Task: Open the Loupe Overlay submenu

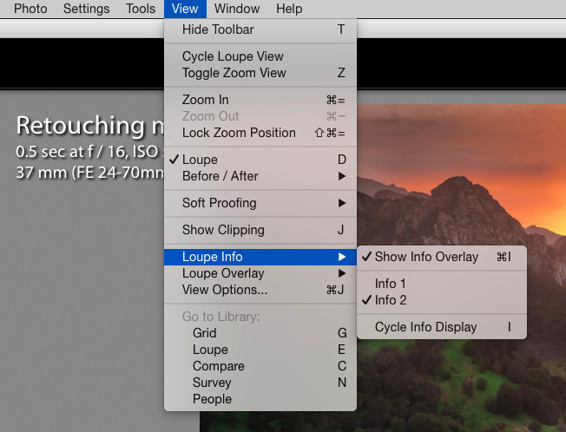Action: coord(260,273)
